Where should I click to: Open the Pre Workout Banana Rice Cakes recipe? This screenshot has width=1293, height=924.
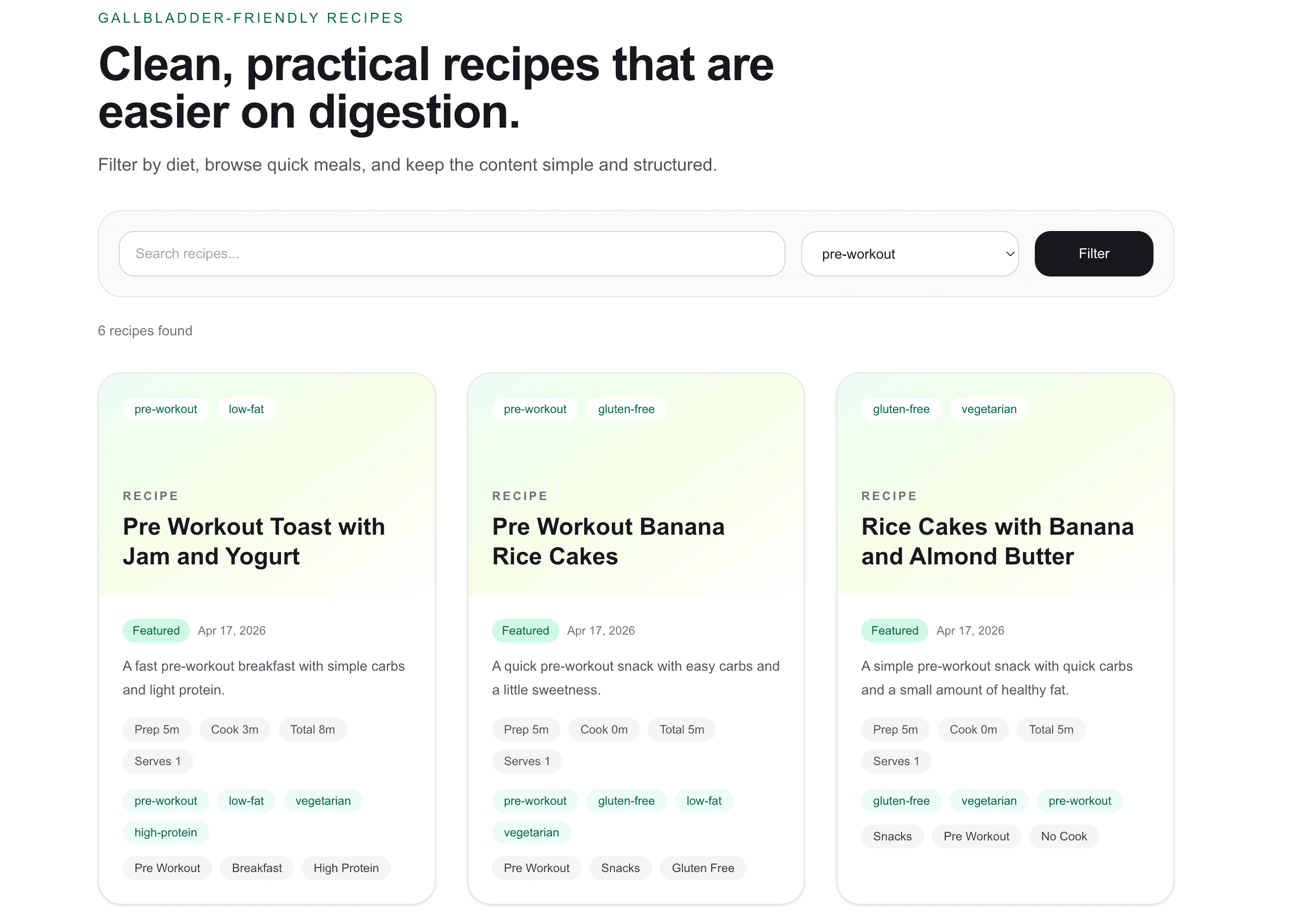tap(607, 541)
